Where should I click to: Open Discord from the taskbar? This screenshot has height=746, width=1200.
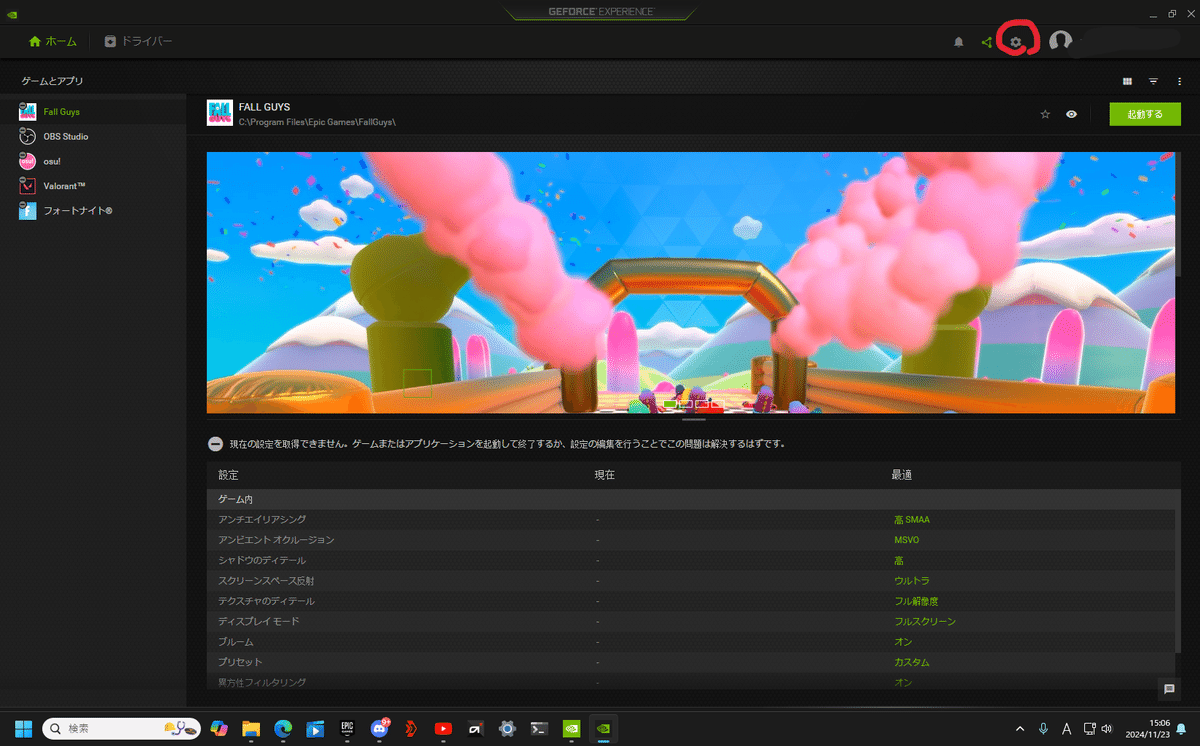click(x=380, y=728)
